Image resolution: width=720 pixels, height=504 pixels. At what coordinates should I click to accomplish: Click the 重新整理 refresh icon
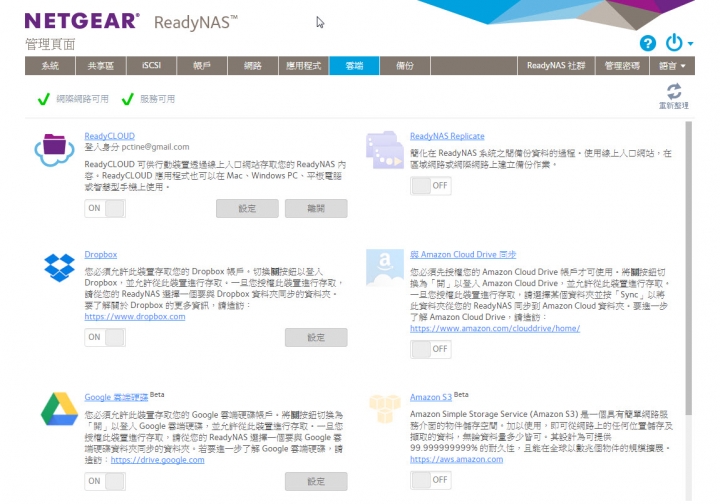click(x=674, y=91)
